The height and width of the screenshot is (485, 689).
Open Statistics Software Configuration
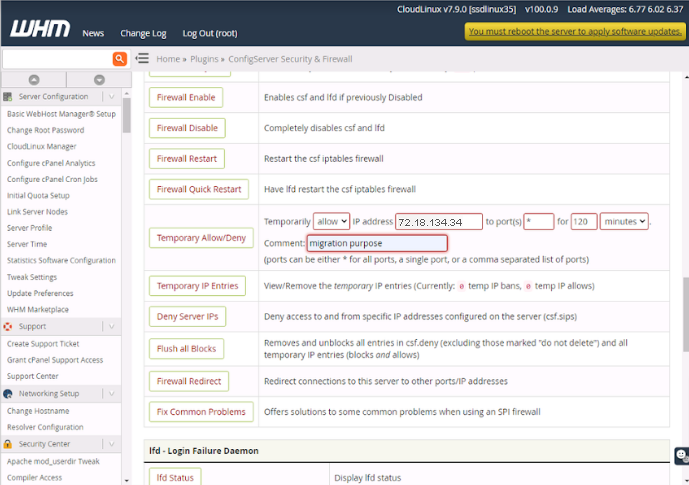pyautogui.click(x=62, y=261)
